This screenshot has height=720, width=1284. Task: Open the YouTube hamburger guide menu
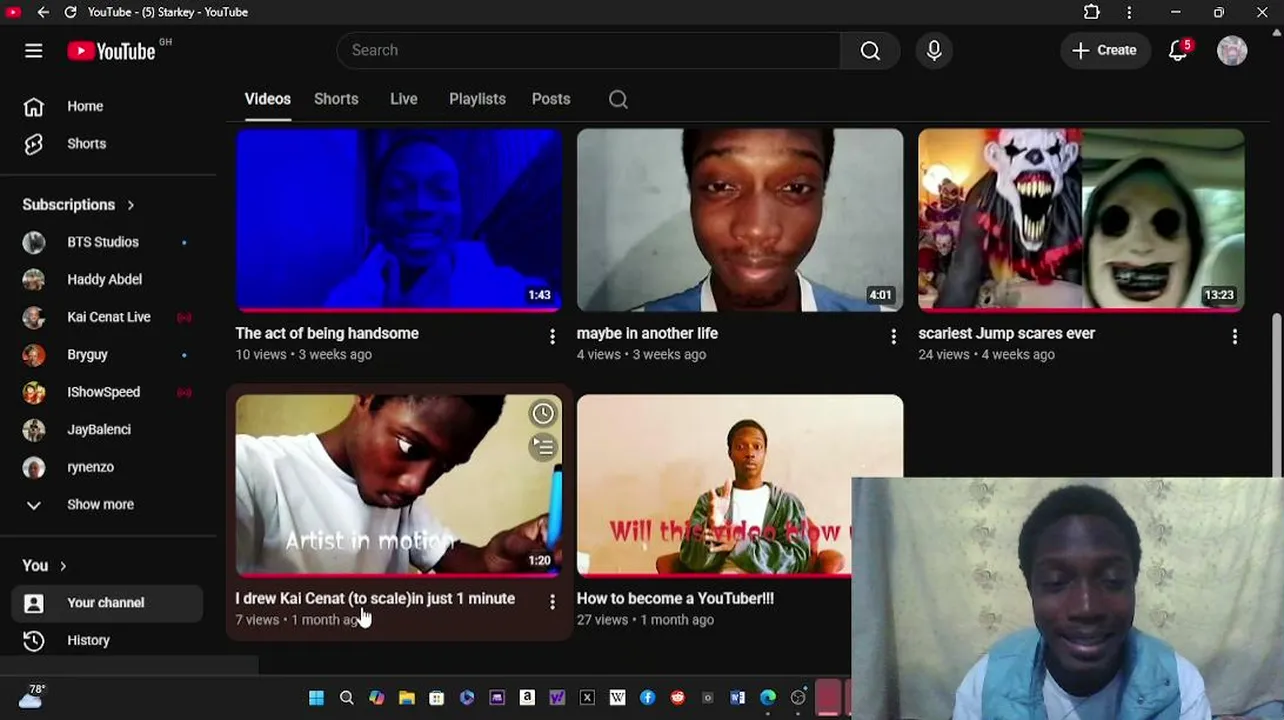coord(33,50)
